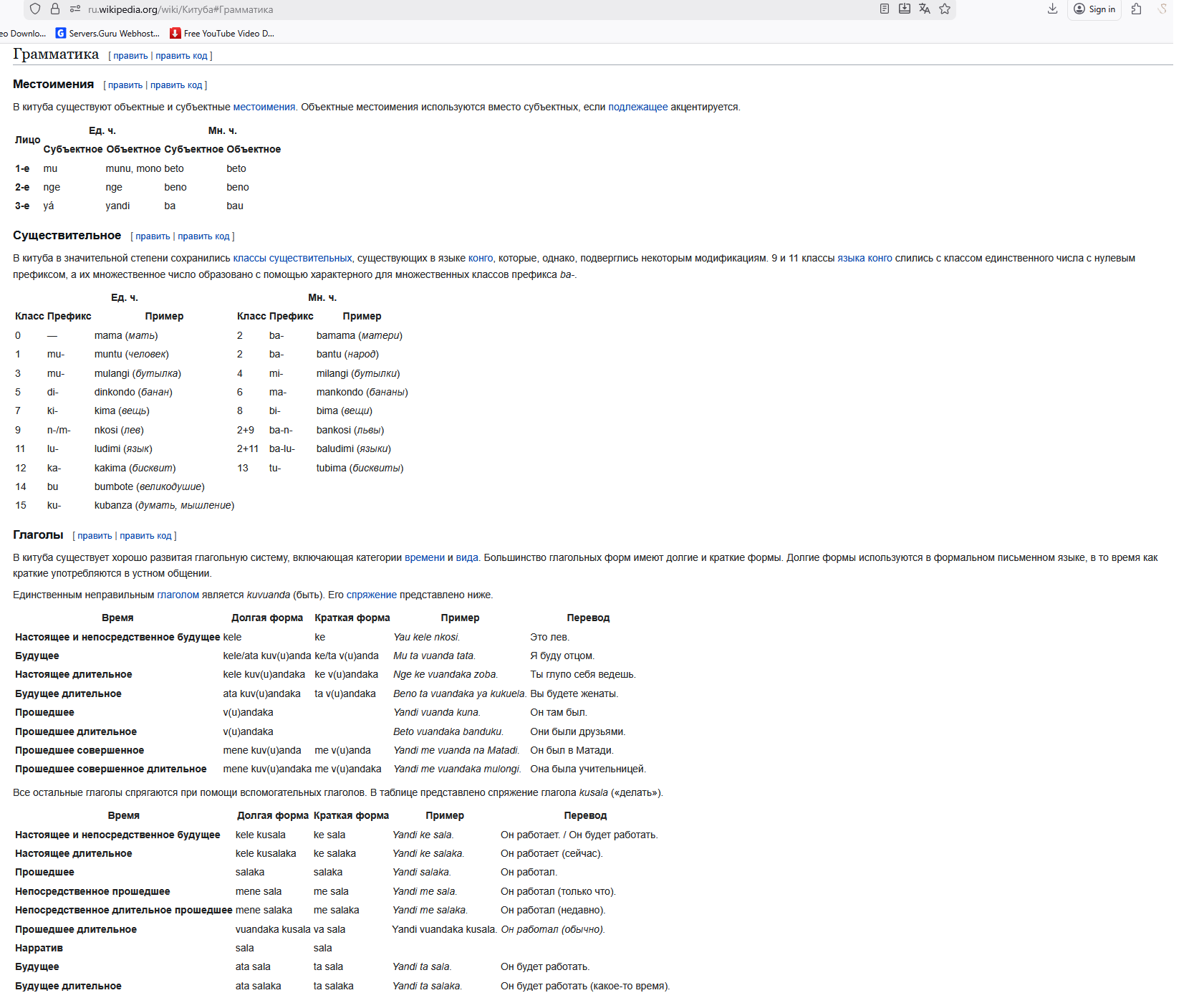Bookmark this page with the star icon
1194x1008 pixels.
point(945,9)
